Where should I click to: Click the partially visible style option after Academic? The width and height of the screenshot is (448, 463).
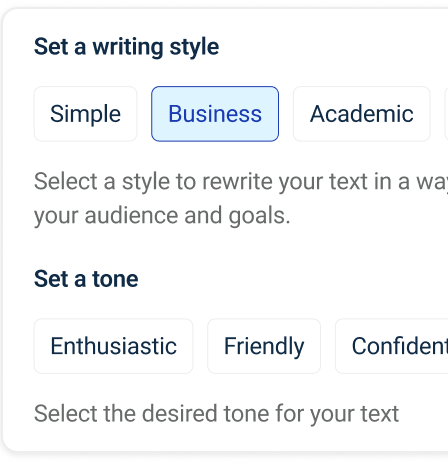446,114
